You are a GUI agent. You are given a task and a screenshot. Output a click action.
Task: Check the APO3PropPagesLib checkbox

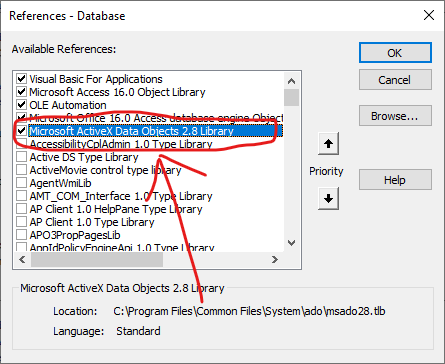pos(21,235)
